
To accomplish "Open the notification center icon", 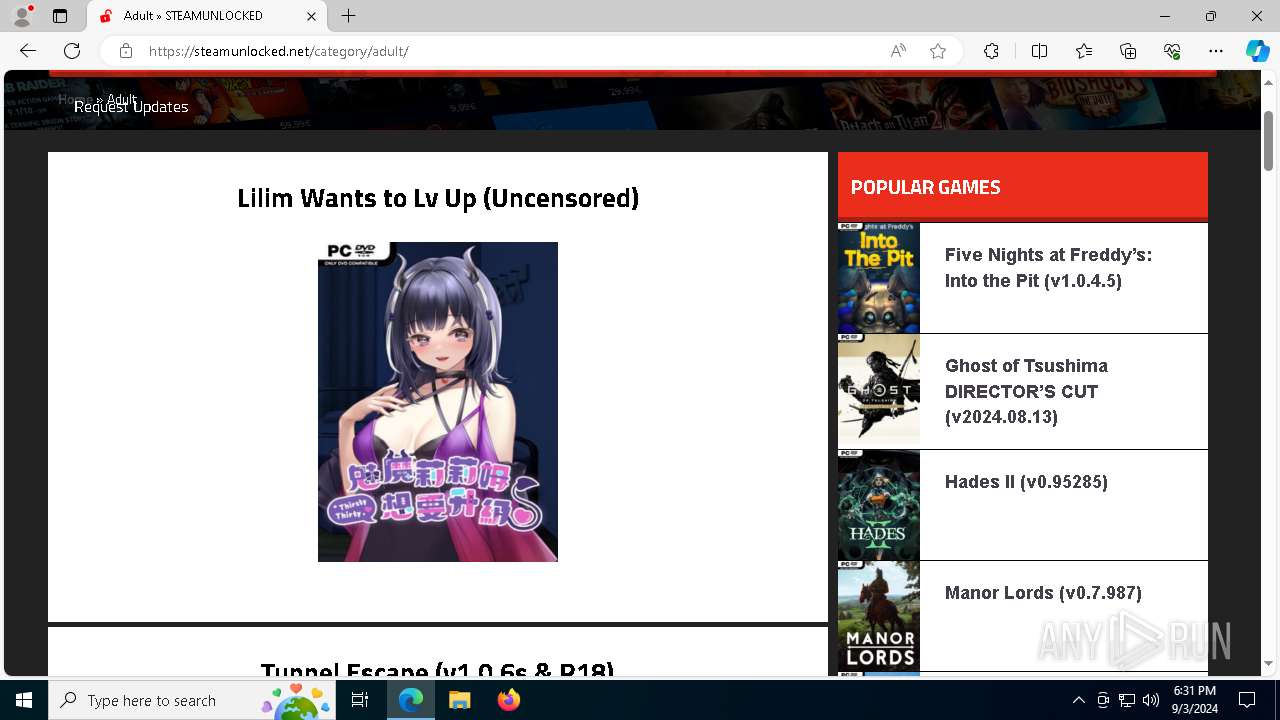I will [1247, 700].
